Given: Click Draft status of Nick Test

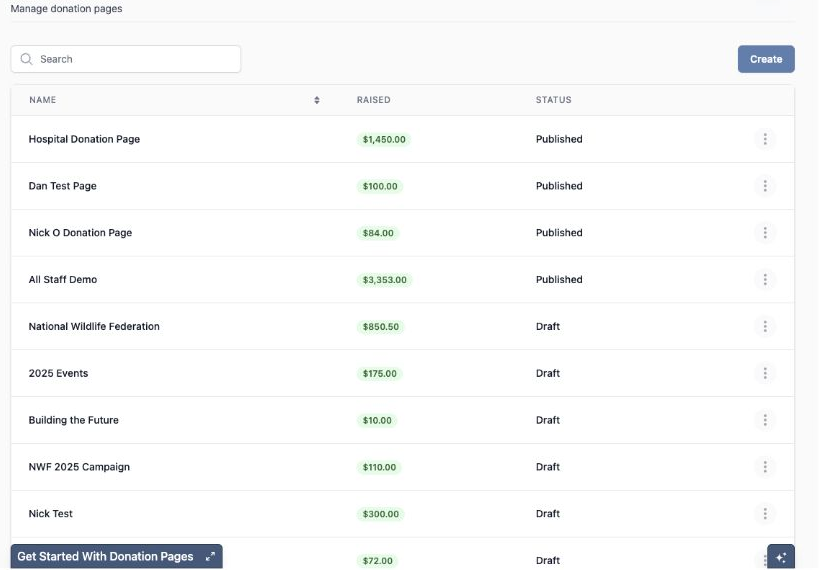Looking at the screenshot, I should [x=548, y=514].
